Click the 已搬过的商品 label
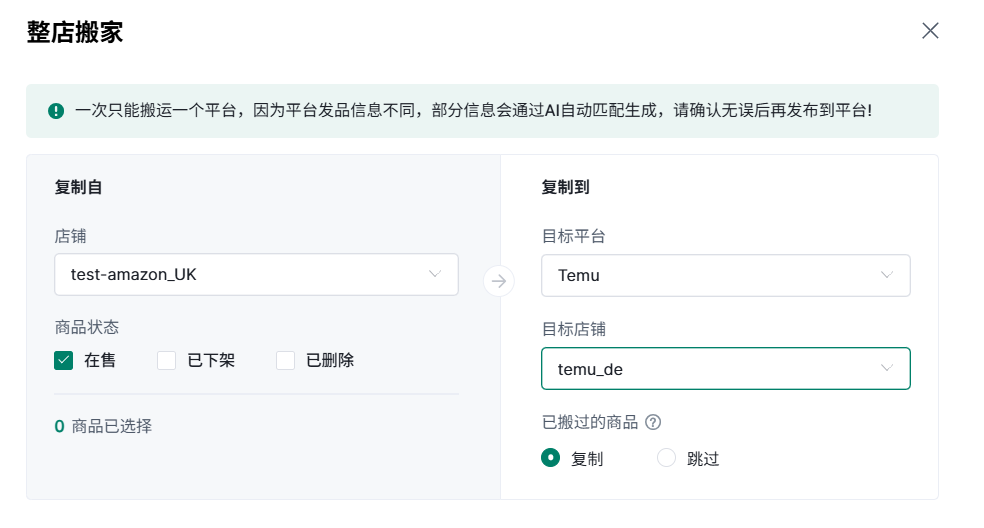This screenshot has height=528, width=984. pos(589,422)
